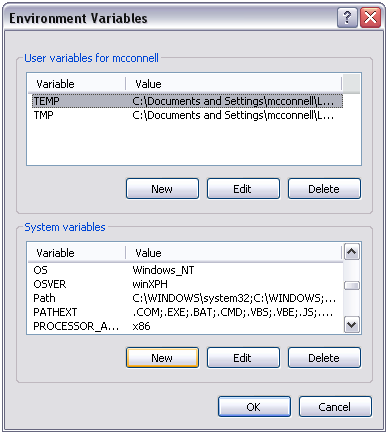Click Variable column header in System variables list

(x=77, y=253)
